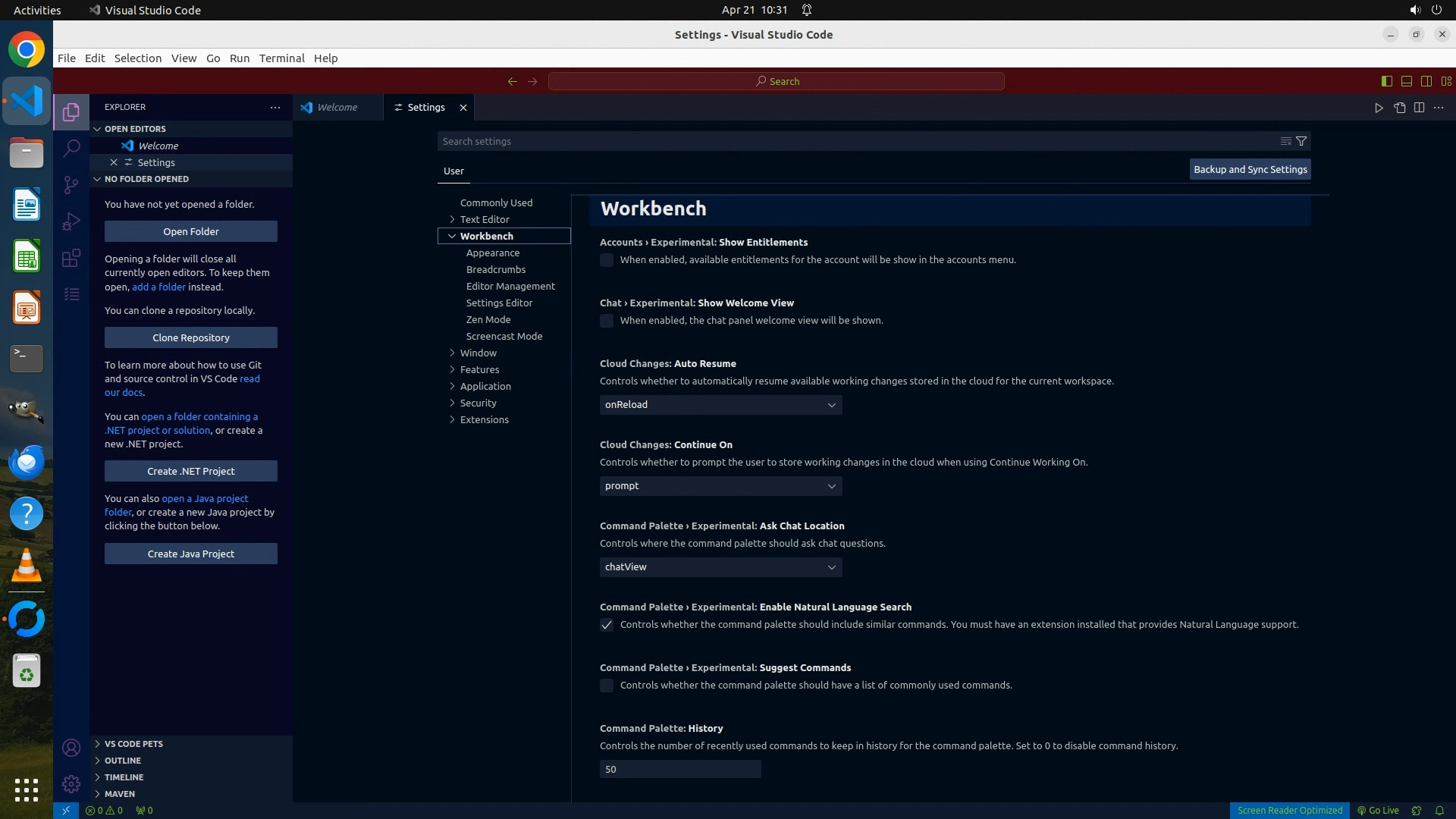The height and width of the screenshot is (819, 1456).
Task: Click Backup and Sync Settings button
Action: (x=1250, y=170)
